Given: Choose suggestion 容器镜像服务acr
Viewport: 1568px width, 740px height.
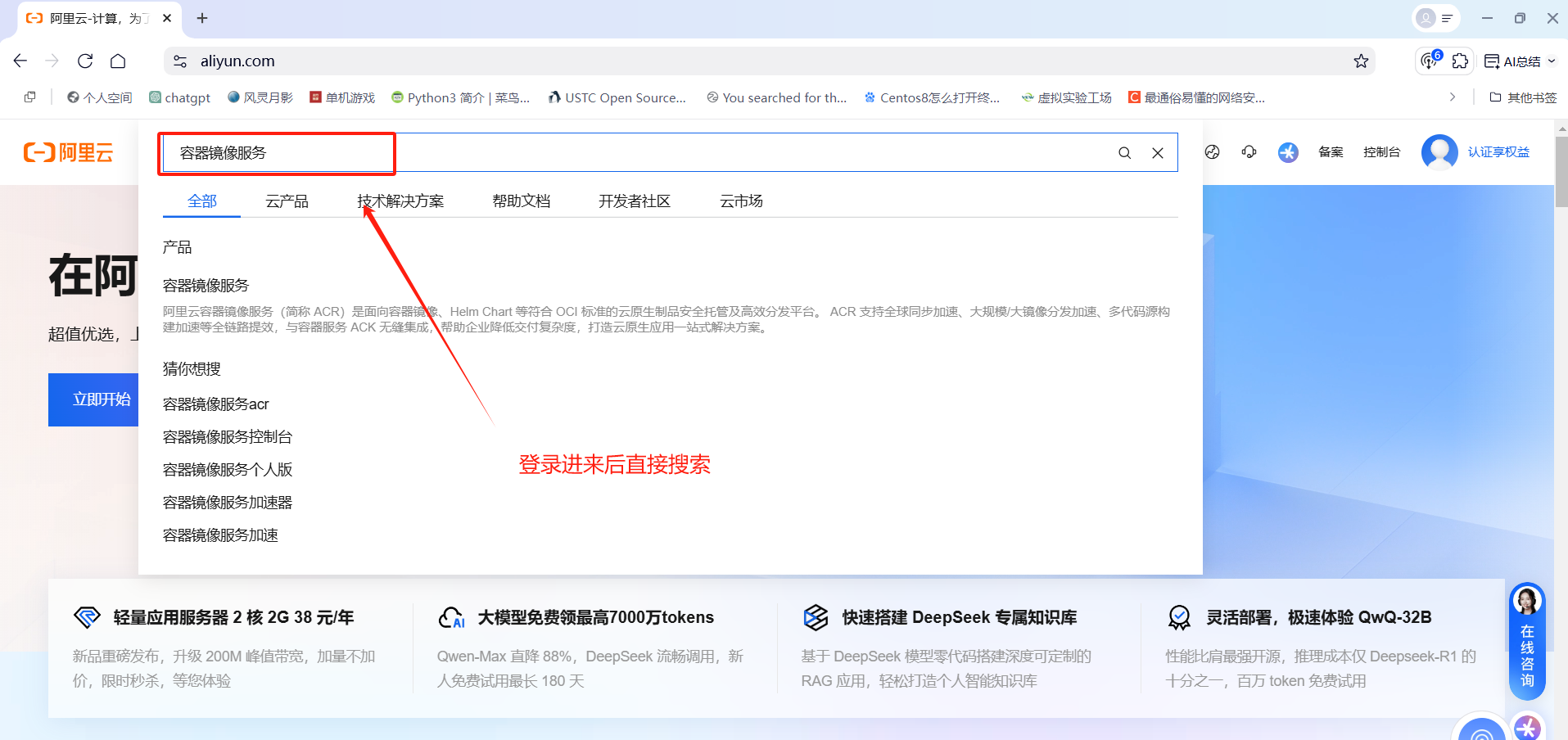Looking at the screenshot, I should 216,404.
